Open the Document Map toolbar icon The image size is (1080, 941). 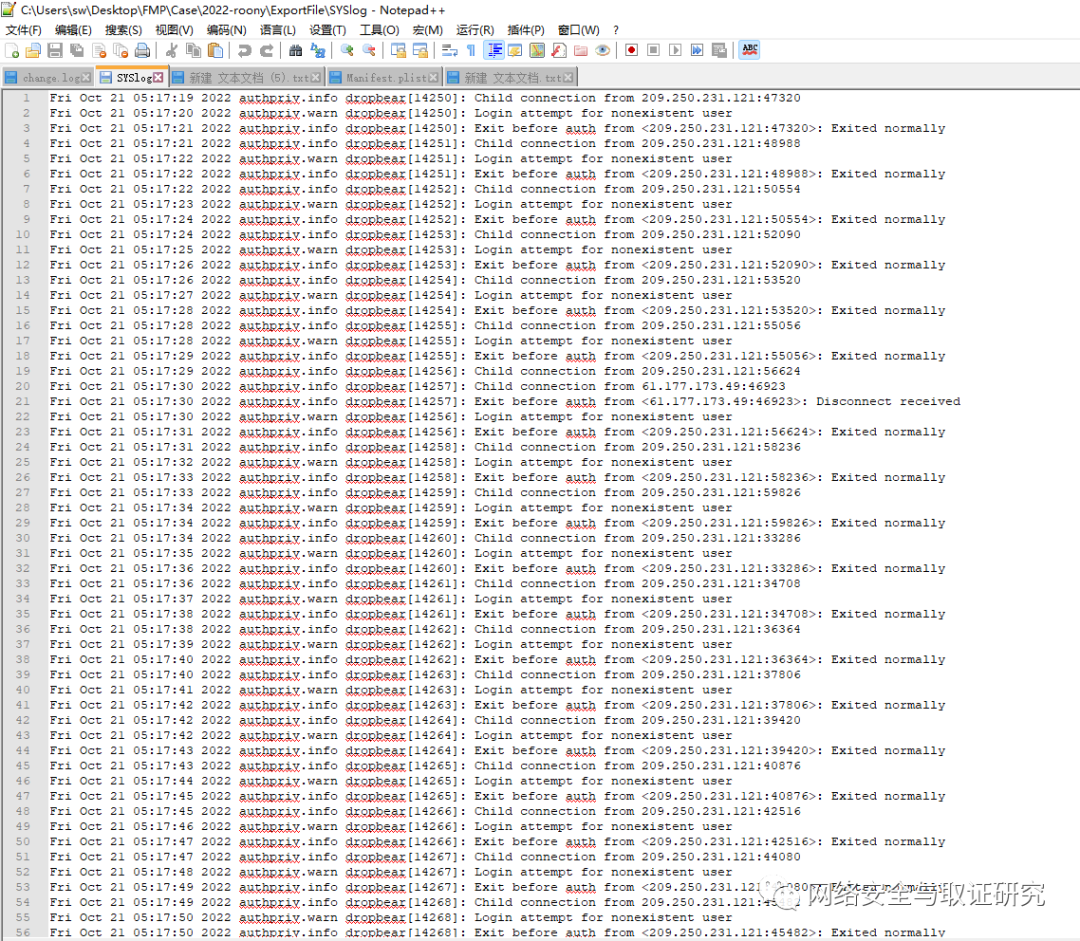[x=537, y=50]
